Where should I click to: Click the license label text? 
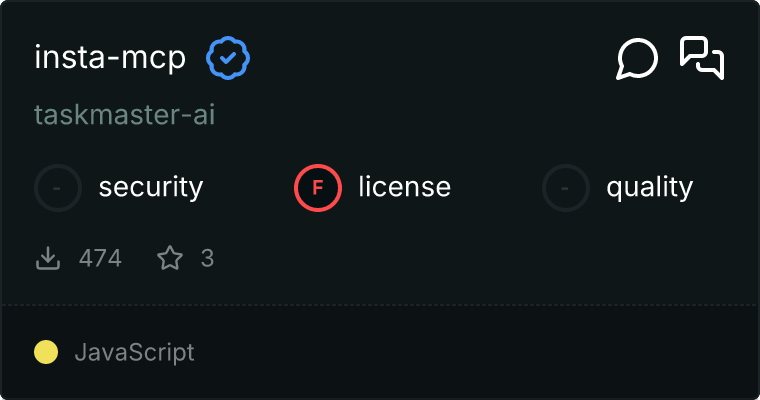click(x=404, y=187)
